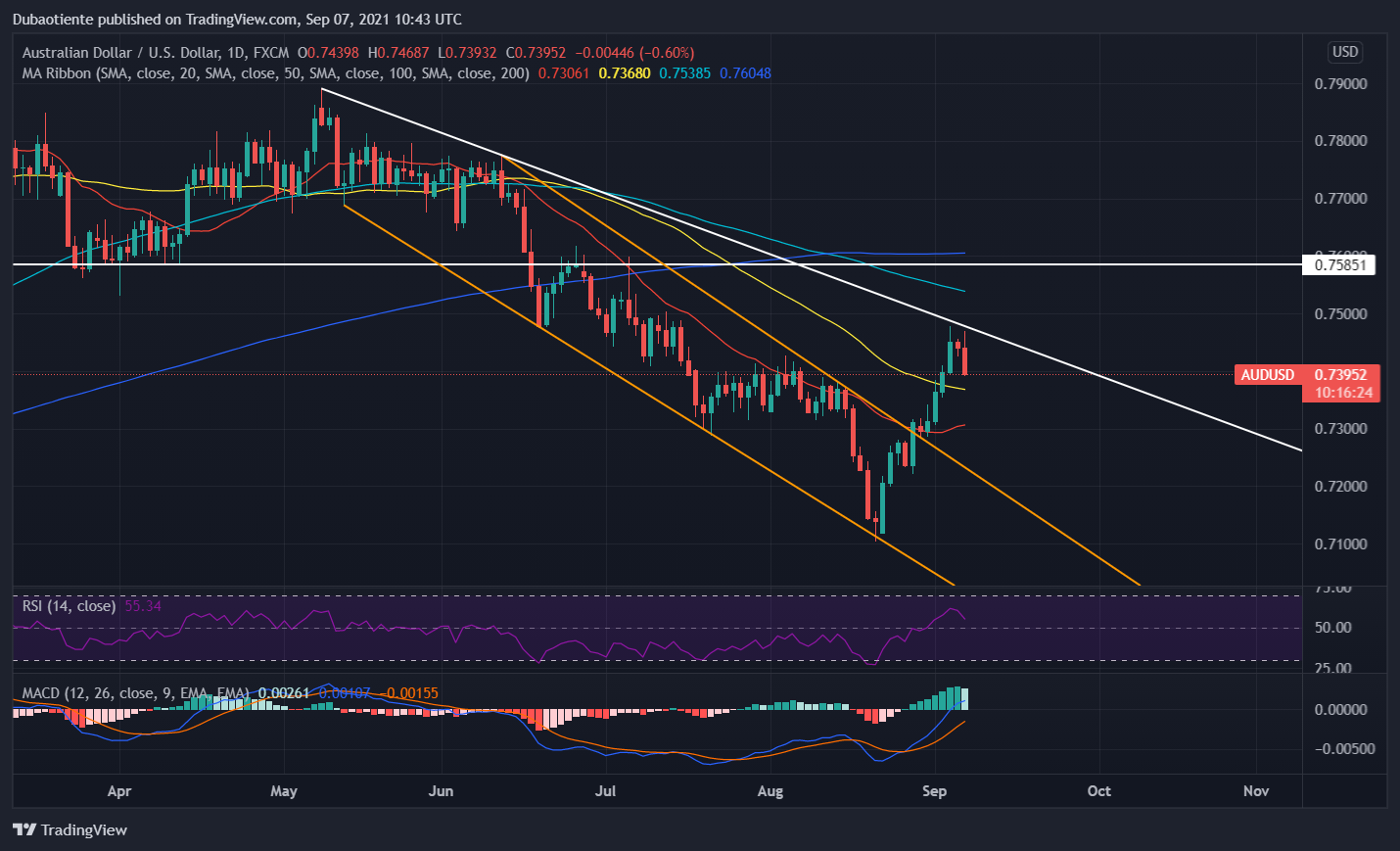This screenshot has width=1400, height=851.
Task: Click the 0.79000 price axis level
Action: 1340,84
